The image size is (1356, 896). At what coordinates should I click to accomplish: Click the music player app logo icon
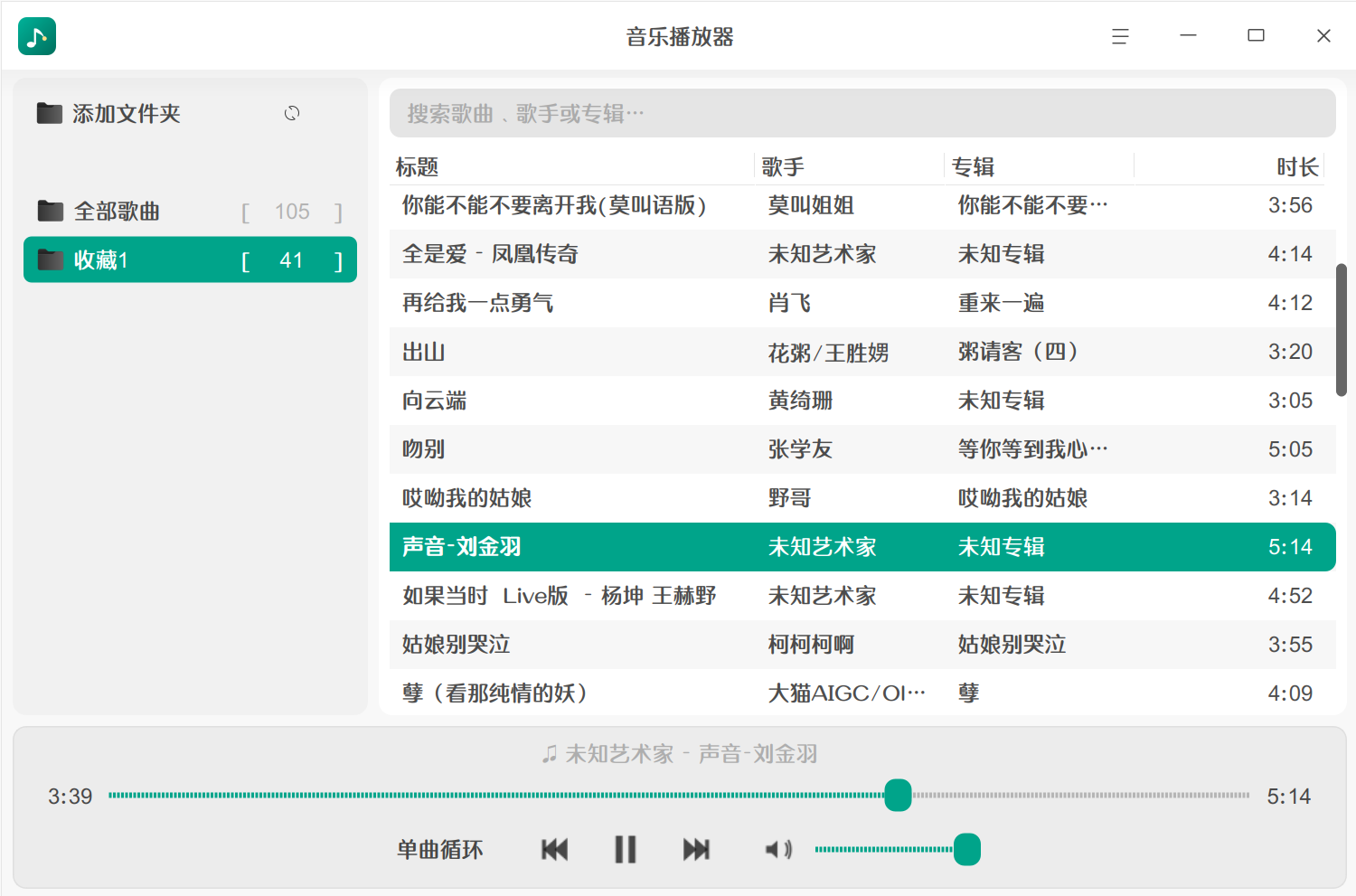[x=37, y=36]
